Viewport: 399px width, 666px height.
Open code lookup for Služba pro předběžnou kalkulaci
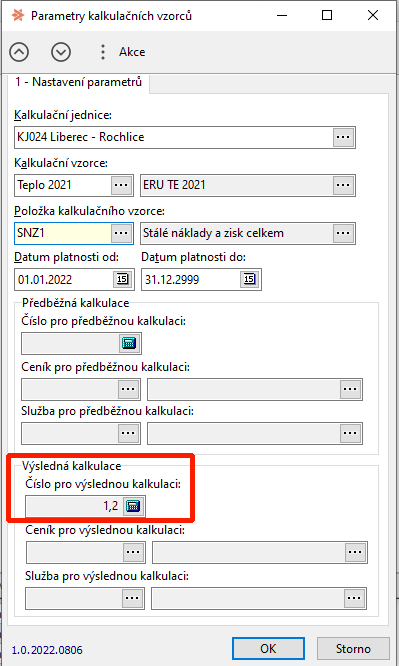pyautogui.click(x=129, y=433)
